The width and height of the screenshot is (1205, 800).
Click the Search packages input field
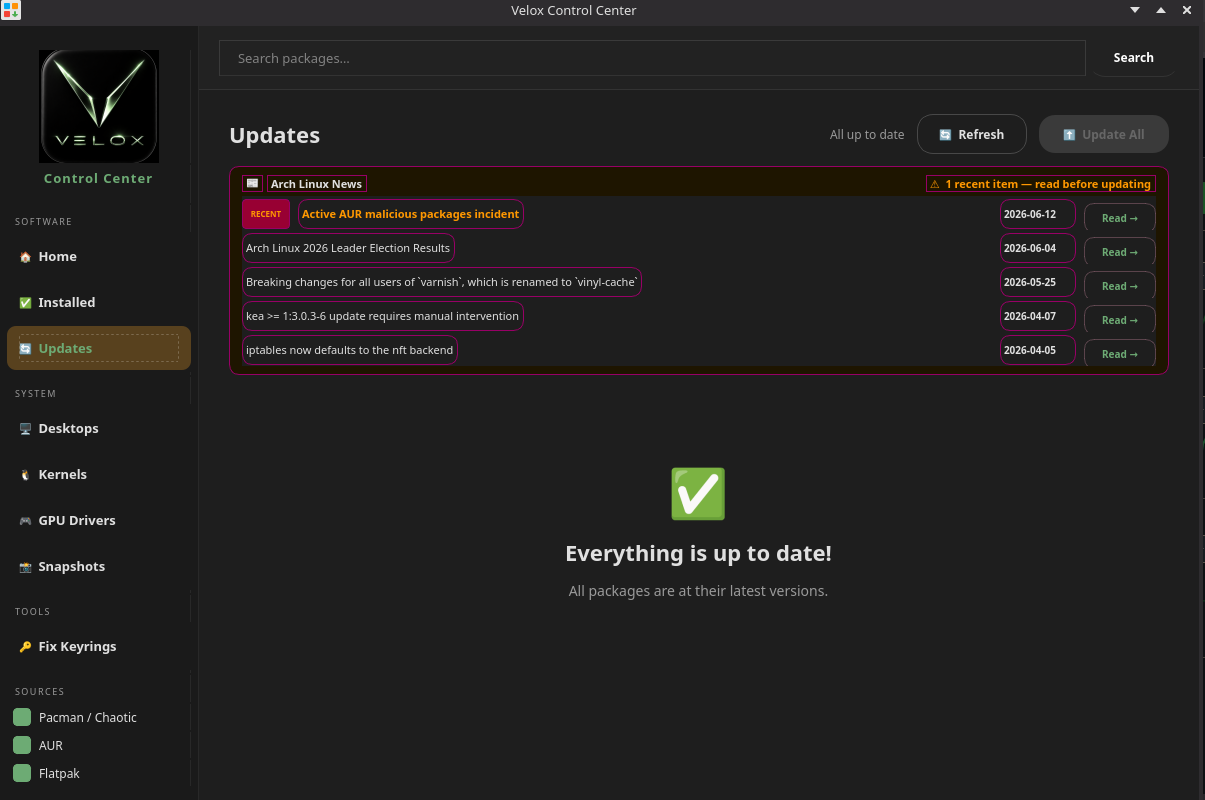coord(652,58)
